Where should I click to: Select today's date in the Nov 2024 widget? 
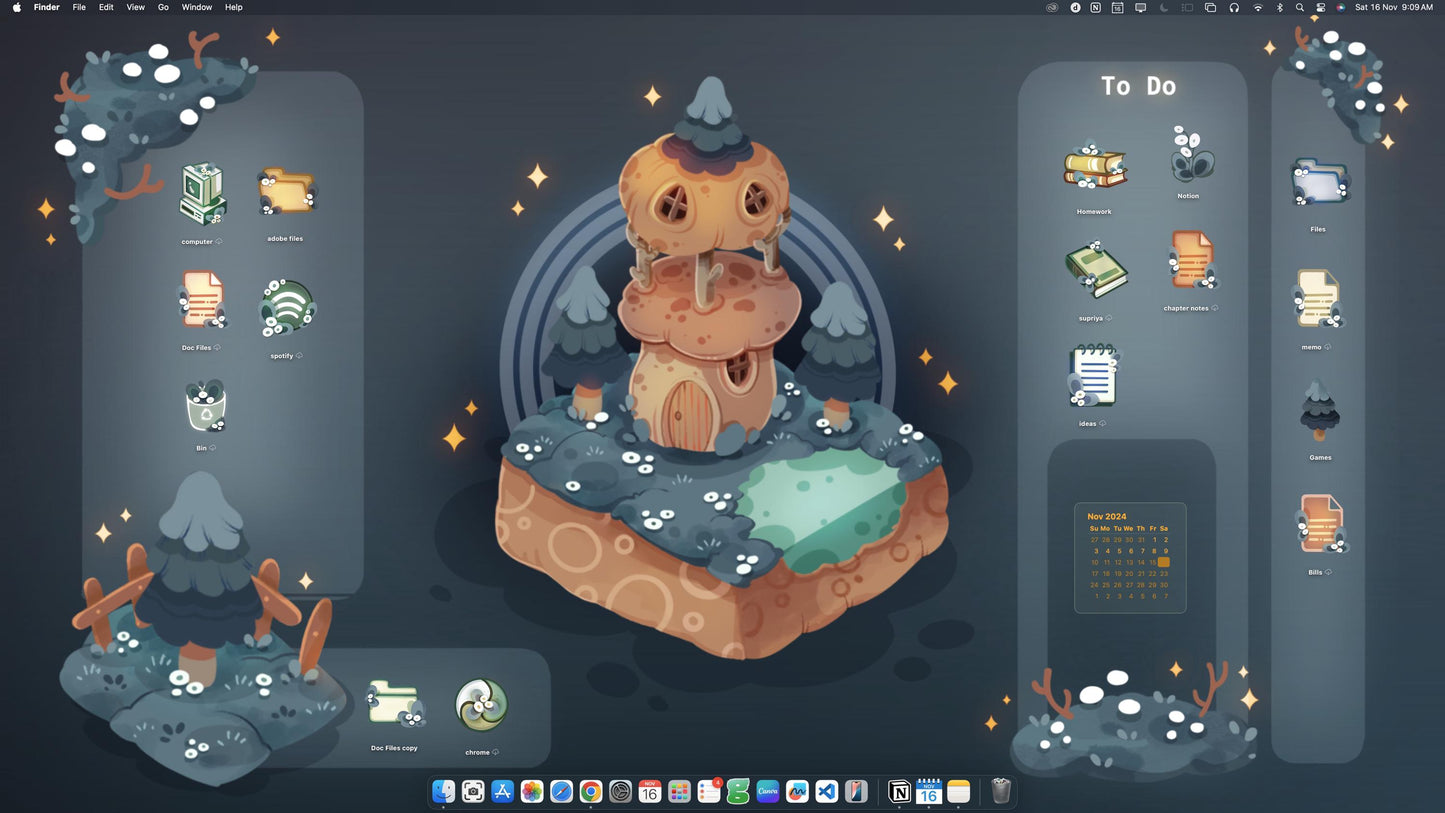point(1163,562)
